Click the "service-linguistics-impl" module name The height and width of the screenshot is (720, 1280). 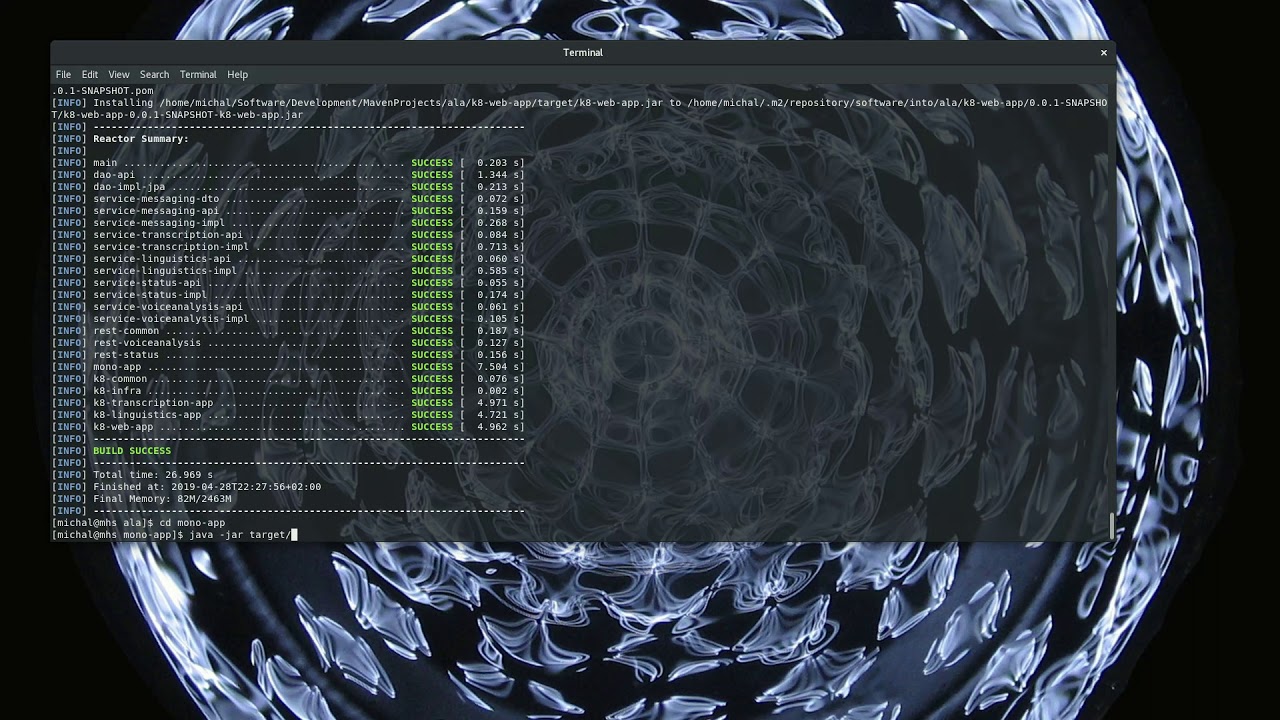click(x=165, y=271)
